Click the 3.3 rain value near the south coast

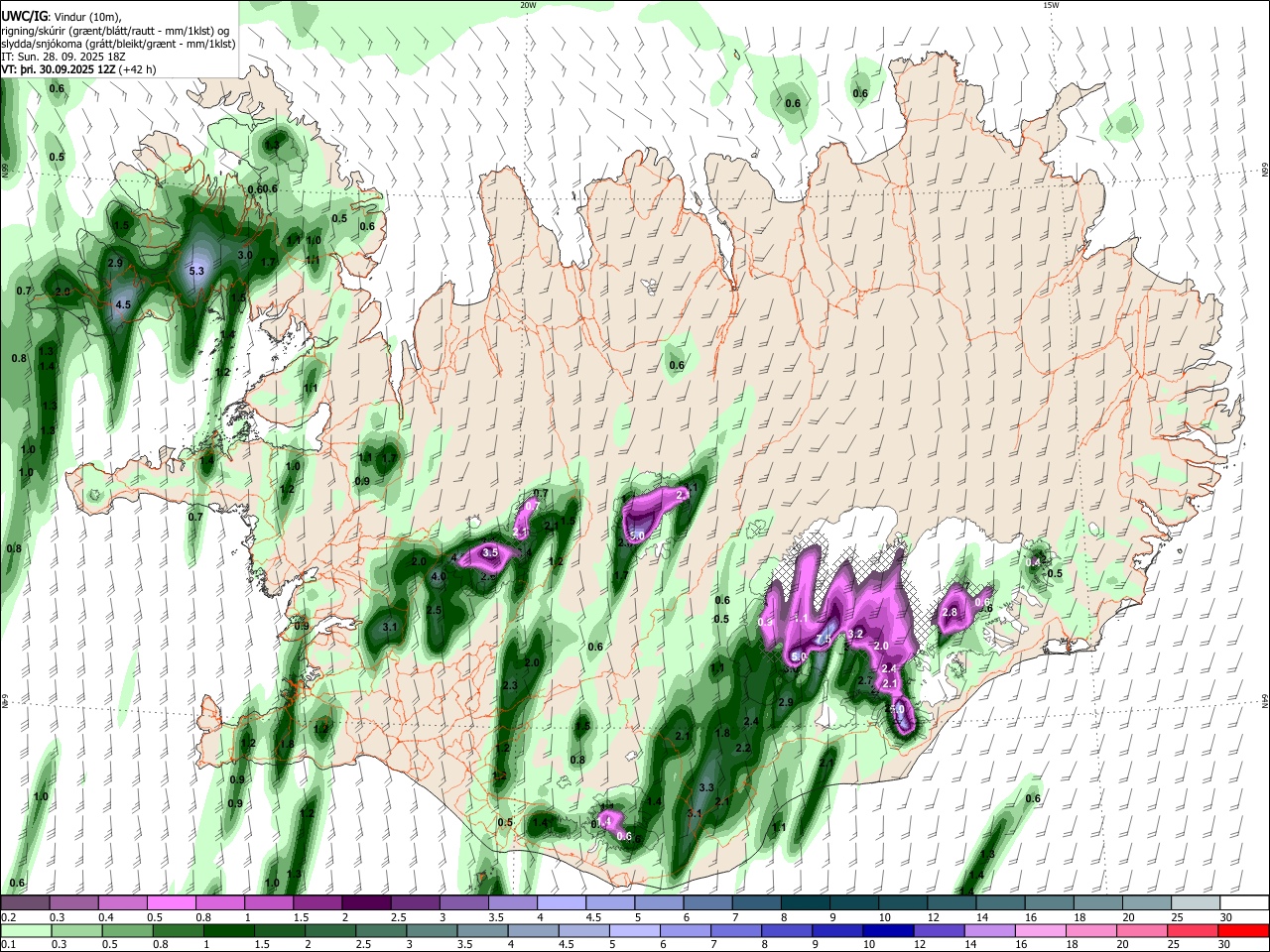706,787
